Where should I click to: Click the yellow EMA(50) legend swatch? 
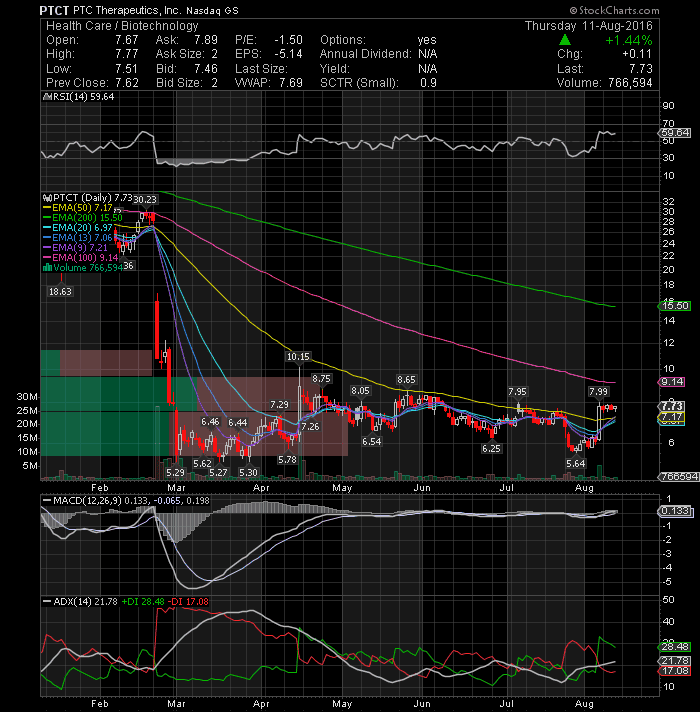(x=47, y=208)
